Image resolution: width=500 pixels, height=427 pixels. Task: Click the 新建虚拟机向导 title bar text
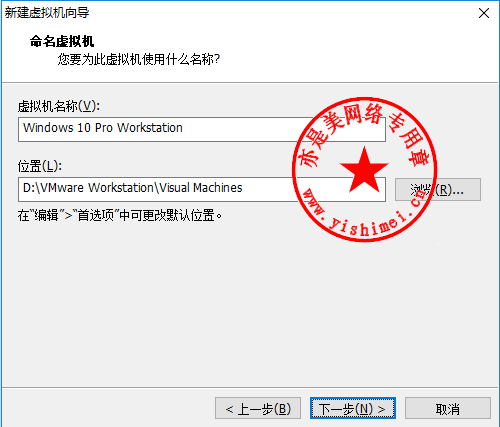47,13
